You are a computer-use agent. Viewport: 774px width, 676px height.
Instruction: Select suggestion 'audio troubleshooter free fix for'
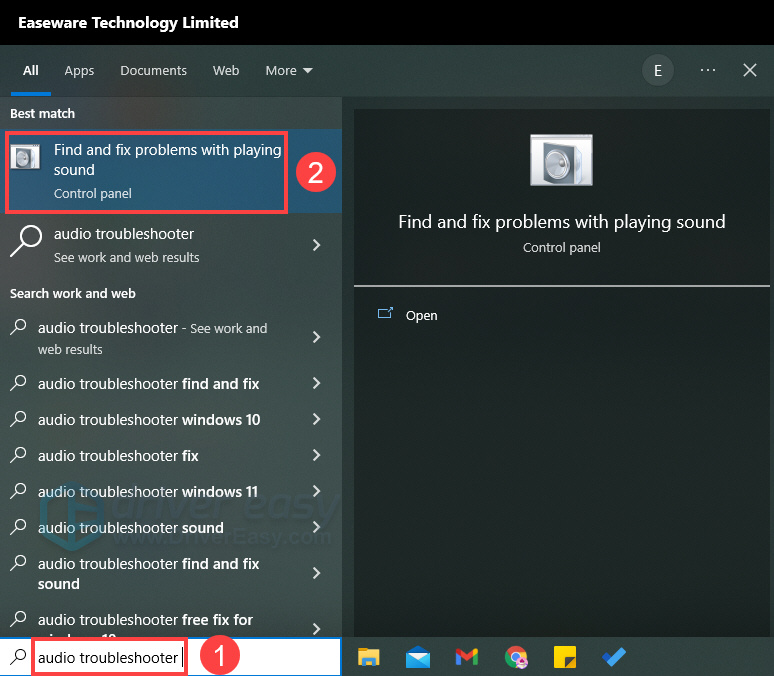point(171,620)
